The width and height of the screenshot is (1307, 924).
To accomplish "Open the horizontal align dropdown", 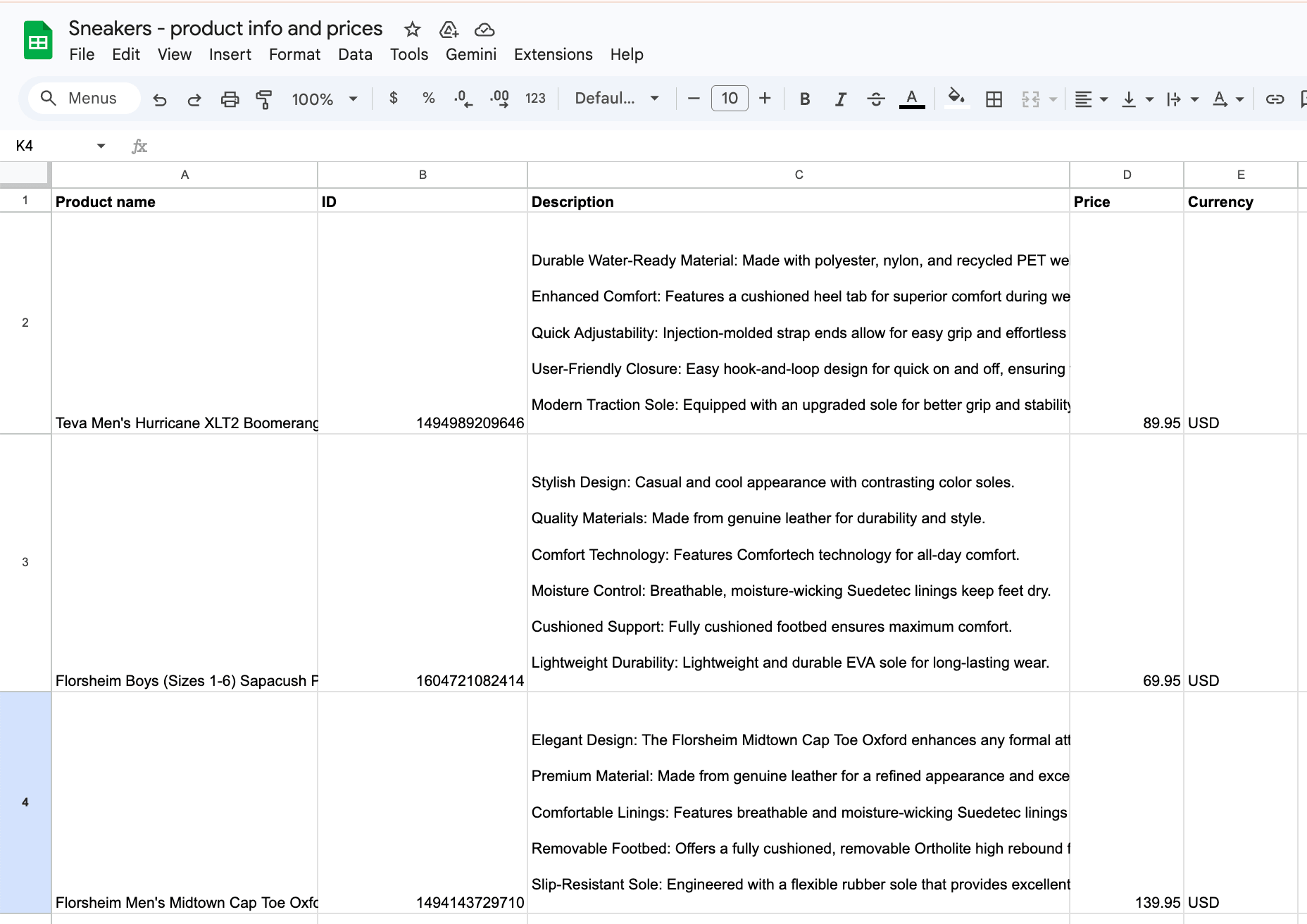I will pyautogui.click(x=1090, y=99).
